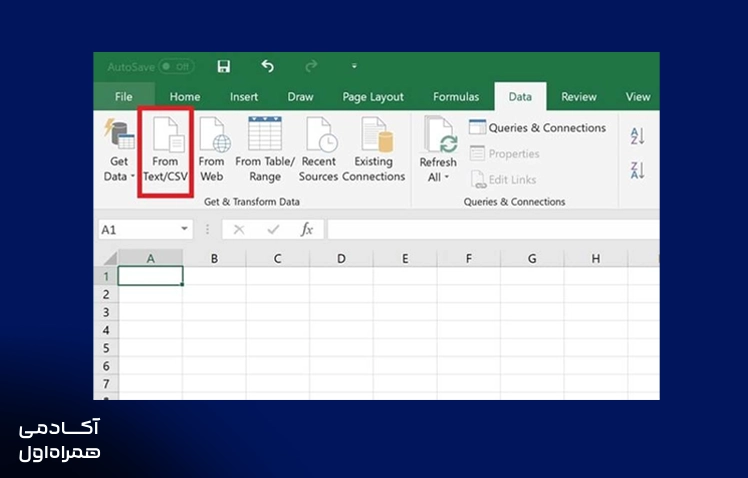Expand the Name Box dropdown arrow

pyautogui.click(x=184, y=229)
